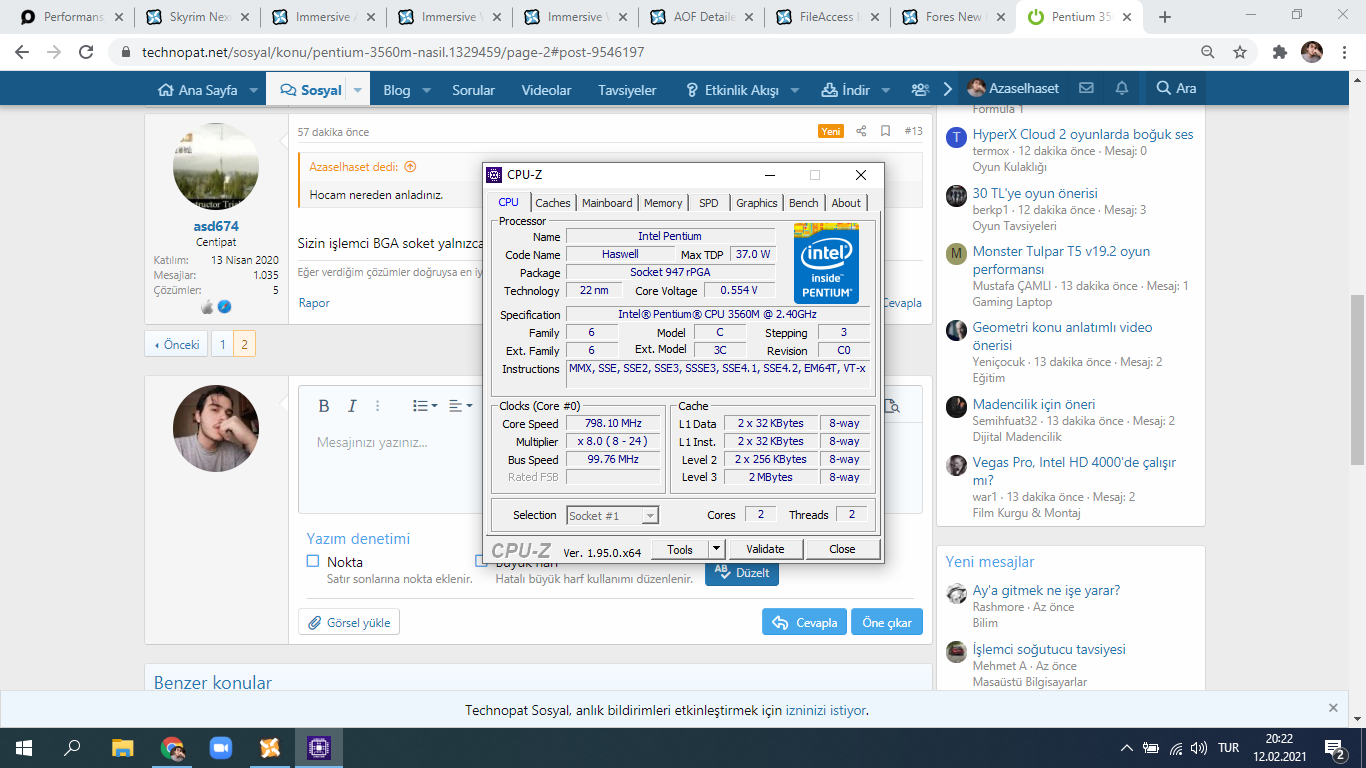The height and width of the screenshot is (768, 1366).
Task: Open Chrome profile avatar menu
Action: tap(1312, 52)
